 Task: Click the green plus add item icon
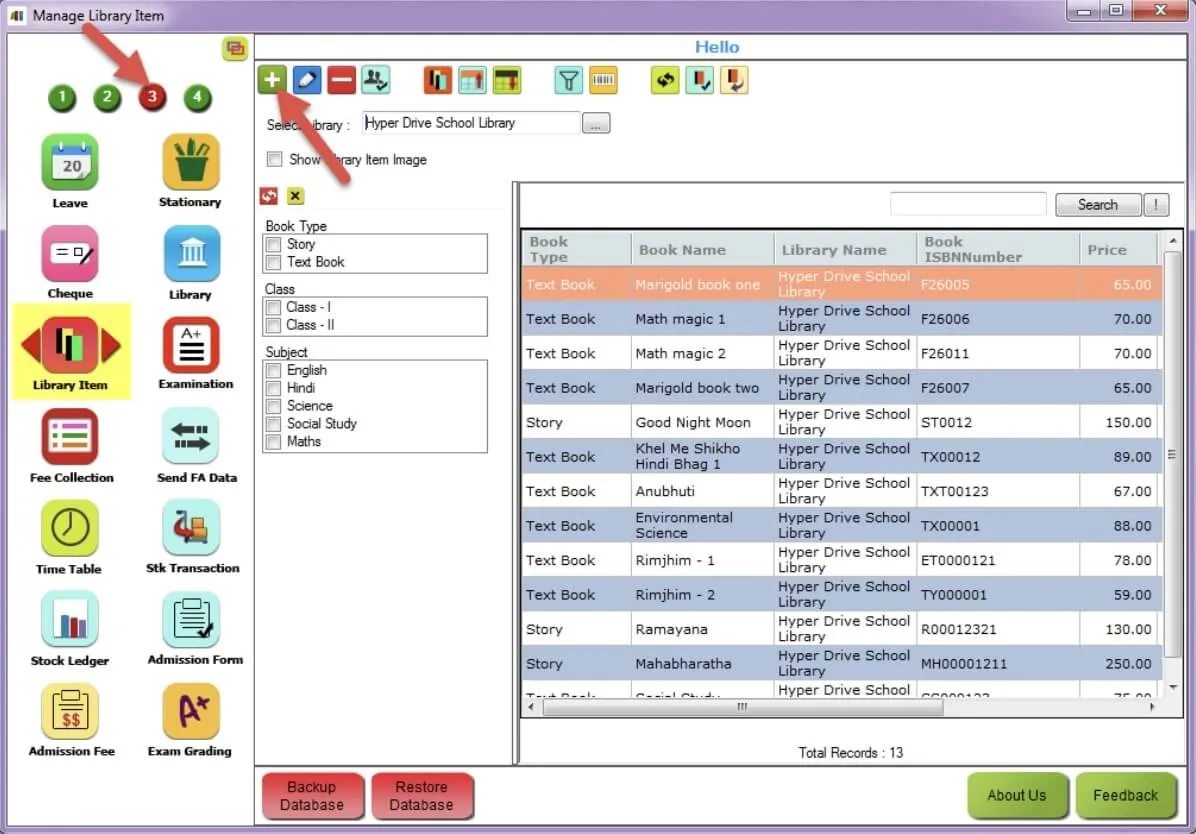[272, 79]
